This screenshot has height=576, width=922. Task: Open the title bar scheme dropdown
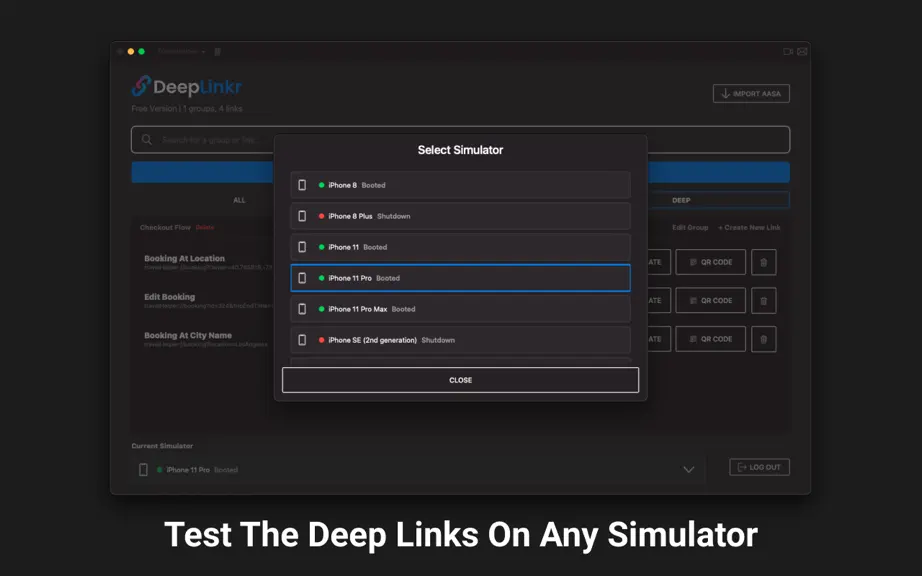click(x=181, y=52)
